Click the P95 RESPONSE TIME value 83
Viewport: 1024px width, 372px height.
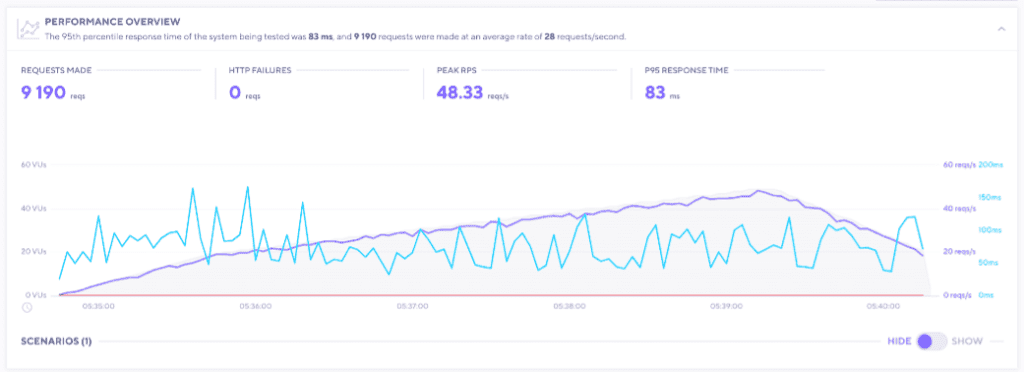click(654, 93)
